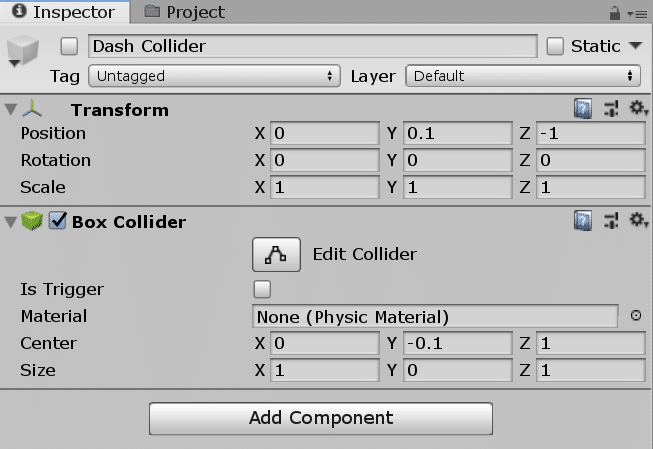Open the Inspector panel options menu
This screenshot has width=653, height=449.
pyautogui.click(x=636, y=13)
